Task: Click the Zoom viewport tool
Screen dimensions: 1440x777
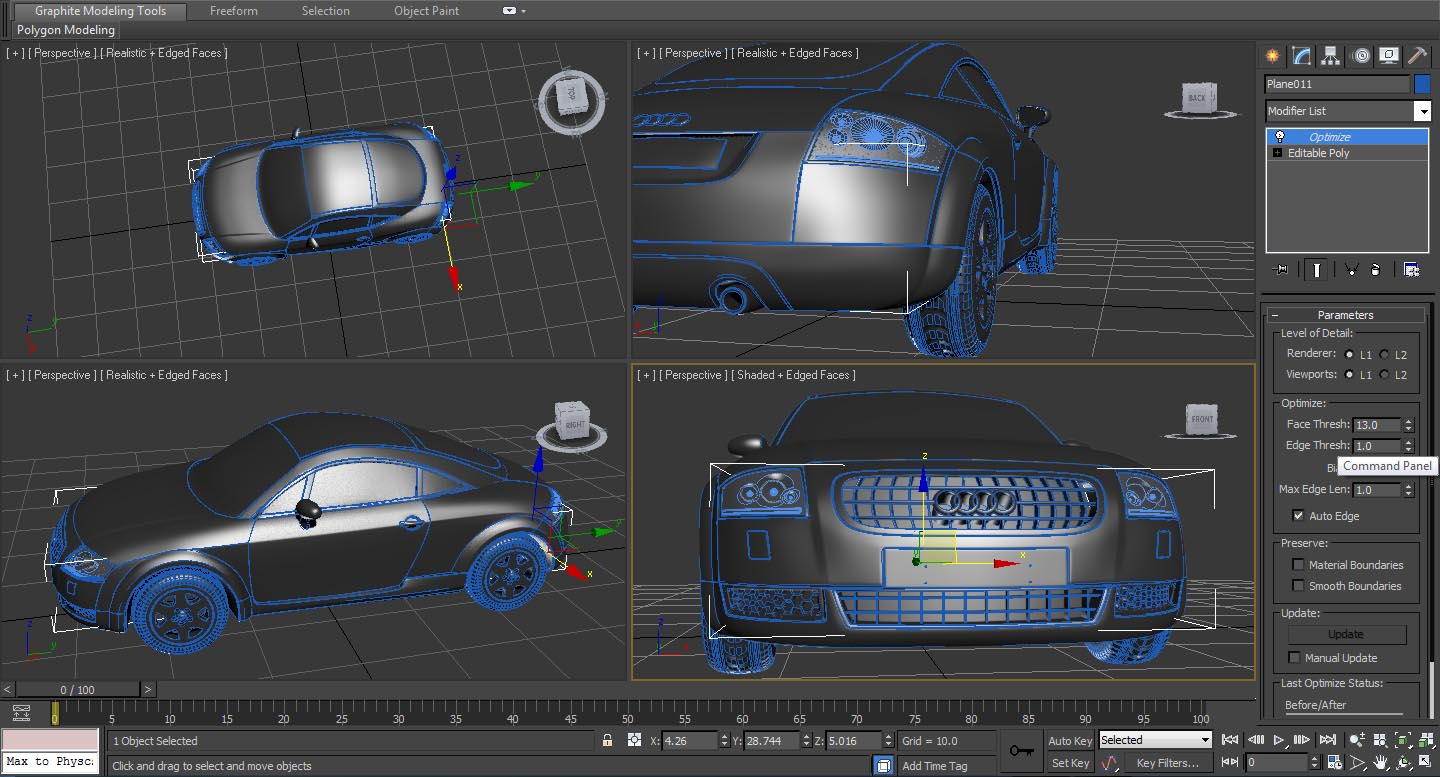Action: point(1356,740)
